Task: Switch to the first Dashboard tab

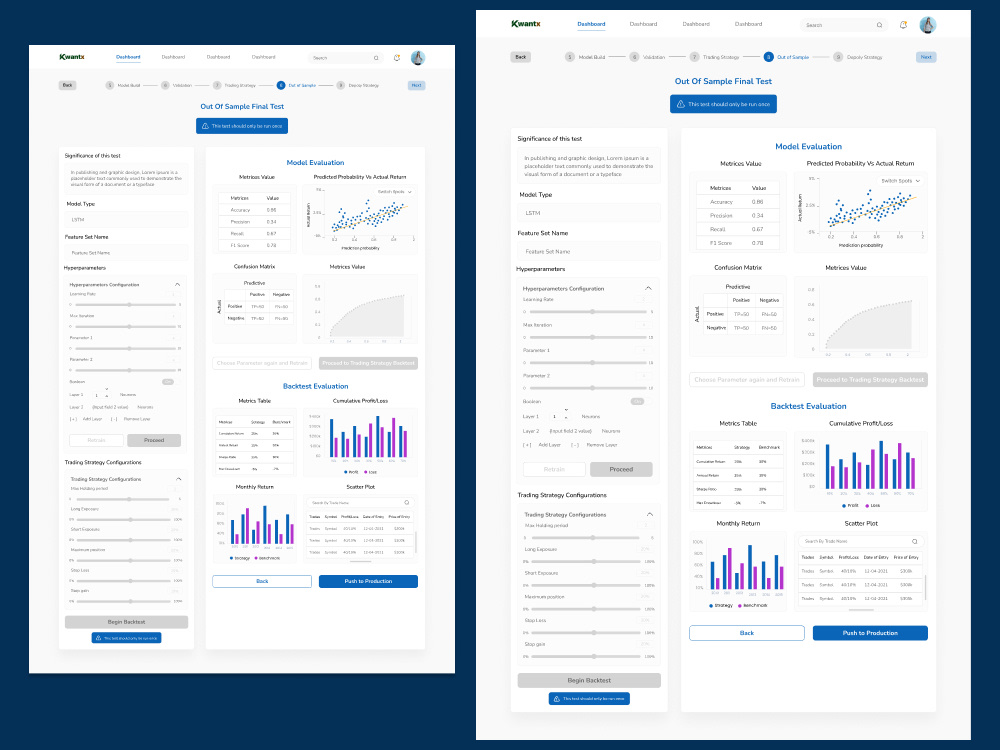Action: pos(591,23)
